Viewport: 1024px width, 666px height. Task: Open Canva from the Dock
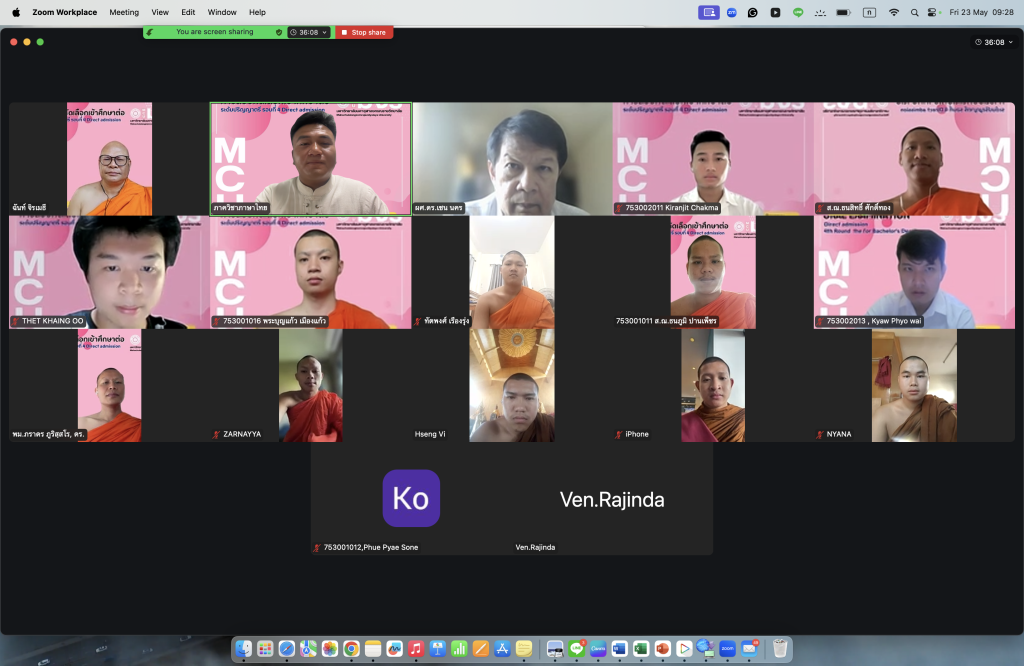click(x=598, y=648)
